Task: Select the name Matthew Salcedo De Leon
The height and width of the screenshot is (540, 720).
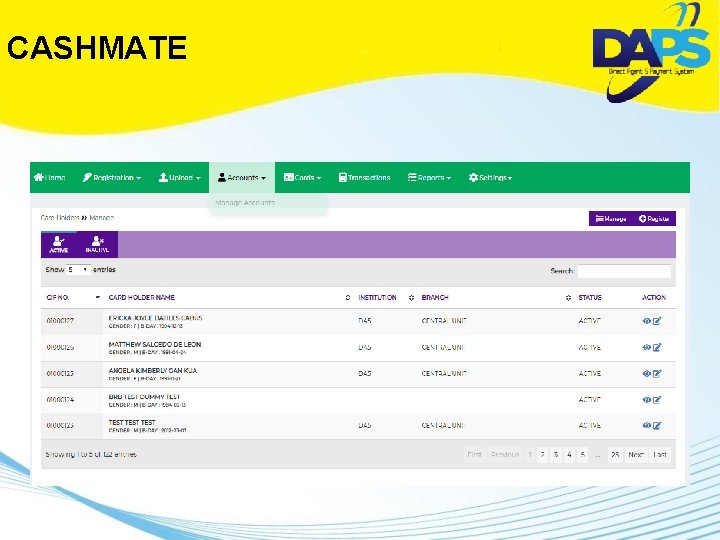Action: [x=155, y=344]
